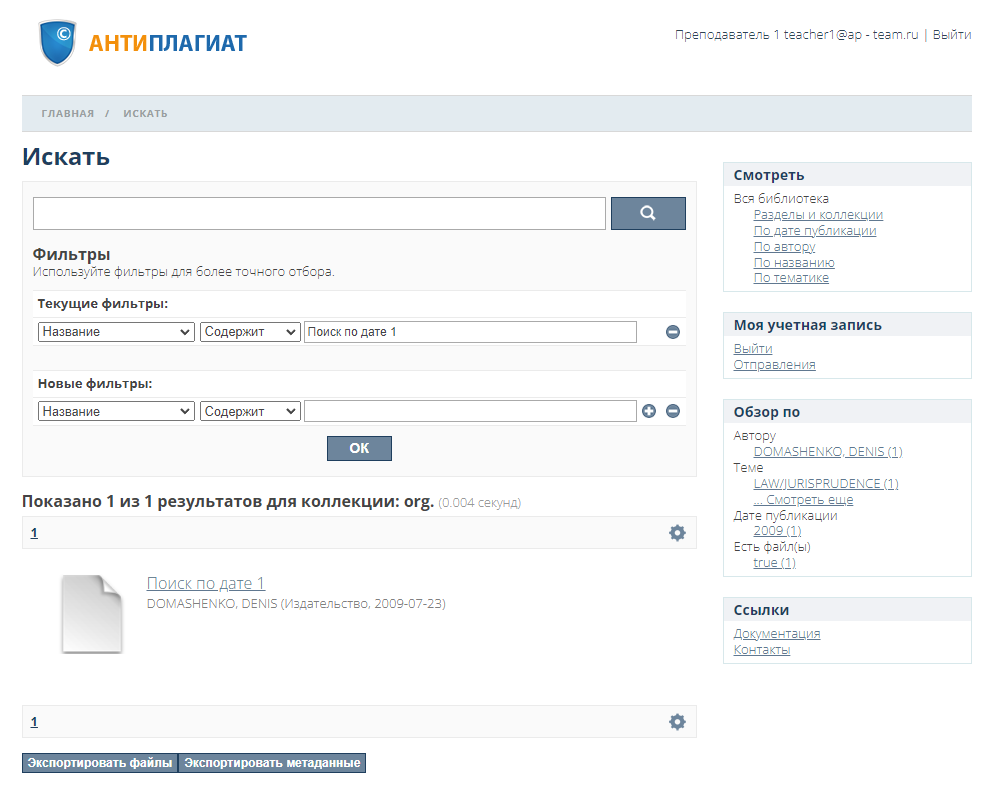Image resolution: width=1001 pixels, height=809 pixels.
Task: Remove the current filter using the minus icon
Action: point(673,331)
